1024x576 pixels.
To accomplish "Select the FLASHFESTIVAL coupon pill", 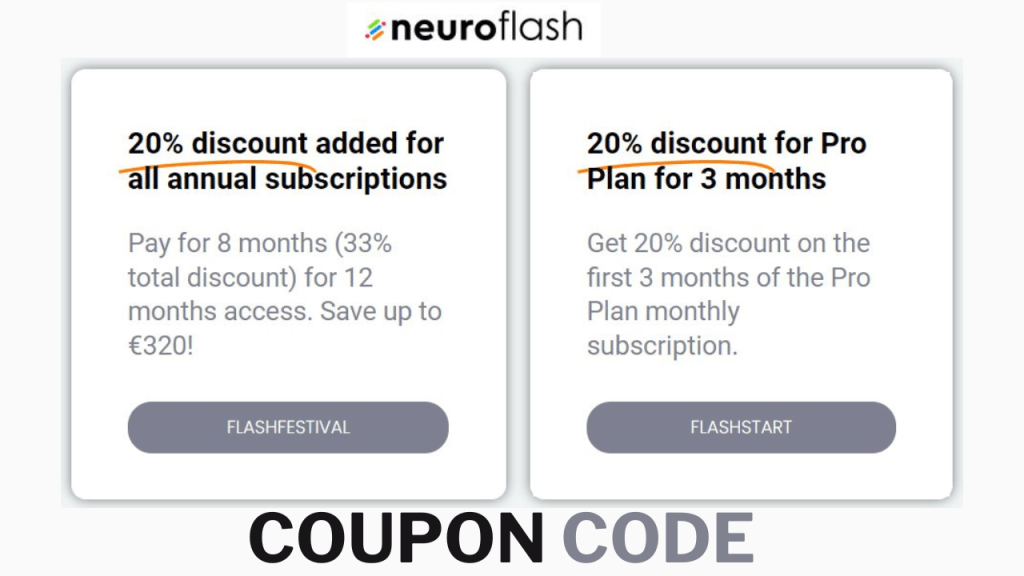I will tap(288, 427).
